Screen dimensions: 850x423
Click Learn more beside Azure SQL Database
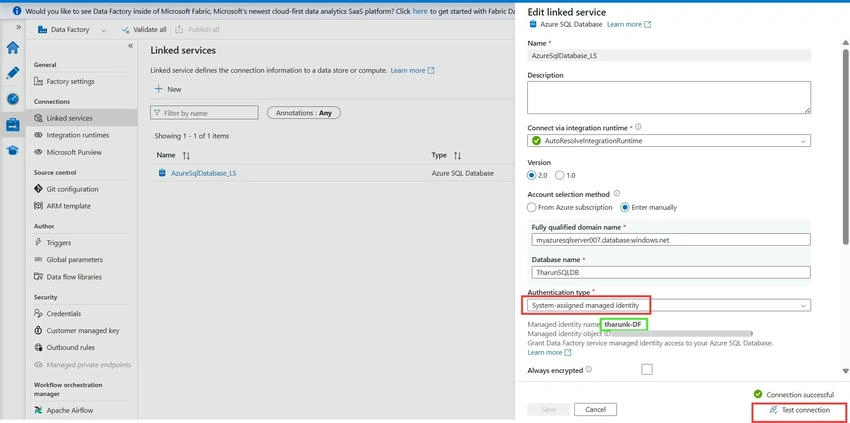click(x=629, y=24)
